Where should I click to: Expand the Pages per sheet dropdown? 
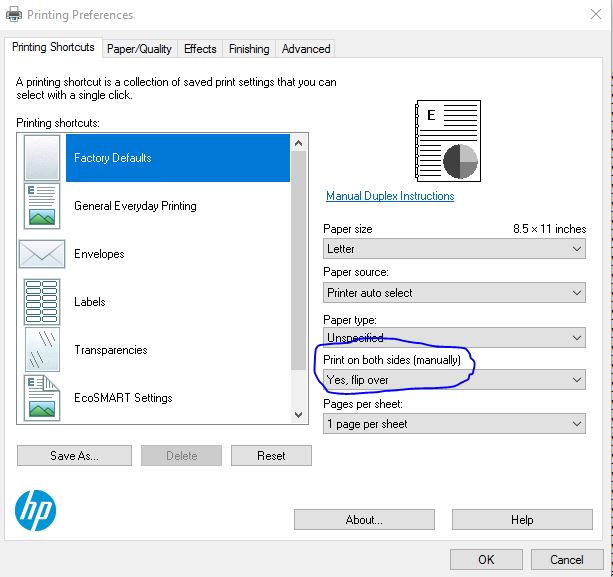pos(454,424)
